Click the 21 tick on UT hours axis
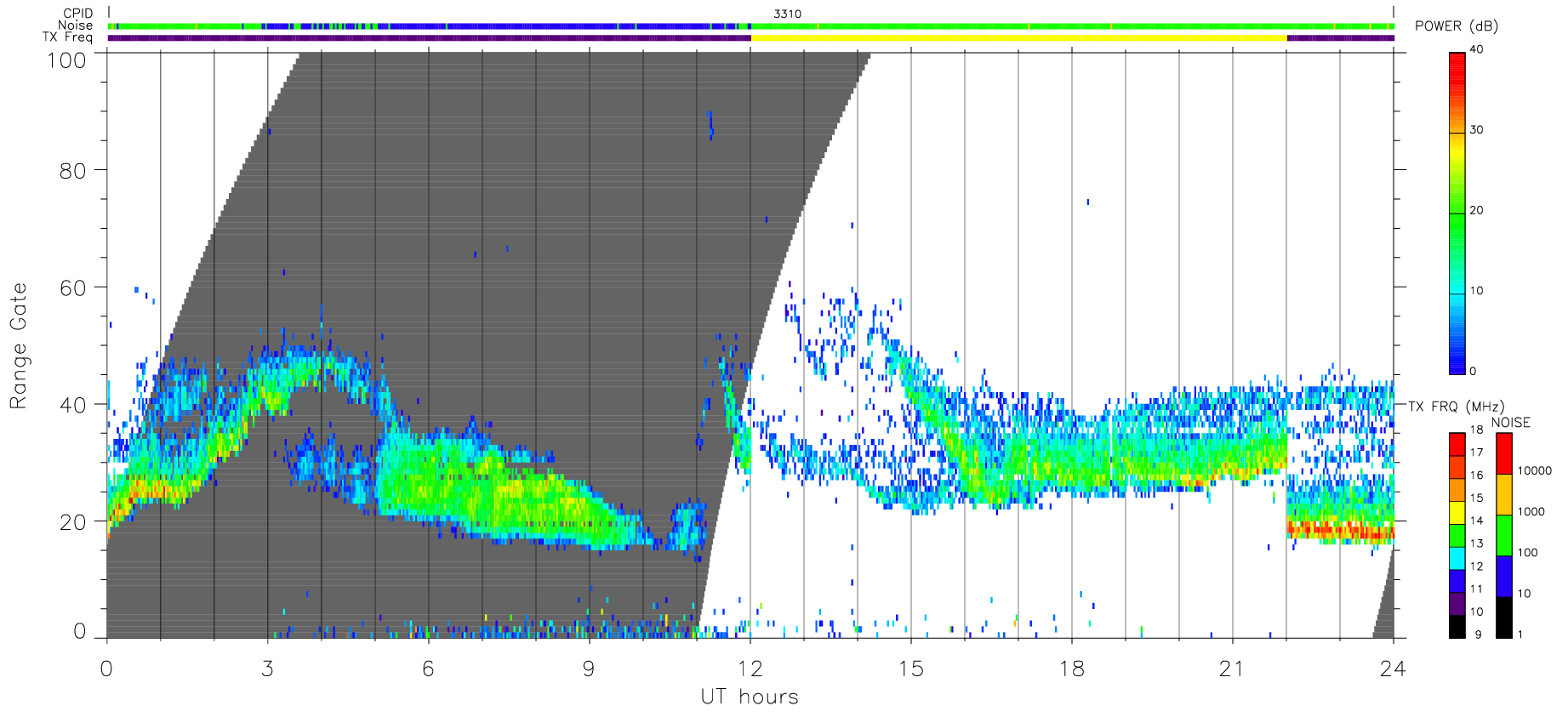Screen dimensions: 1568x723 pos(1232,669)
